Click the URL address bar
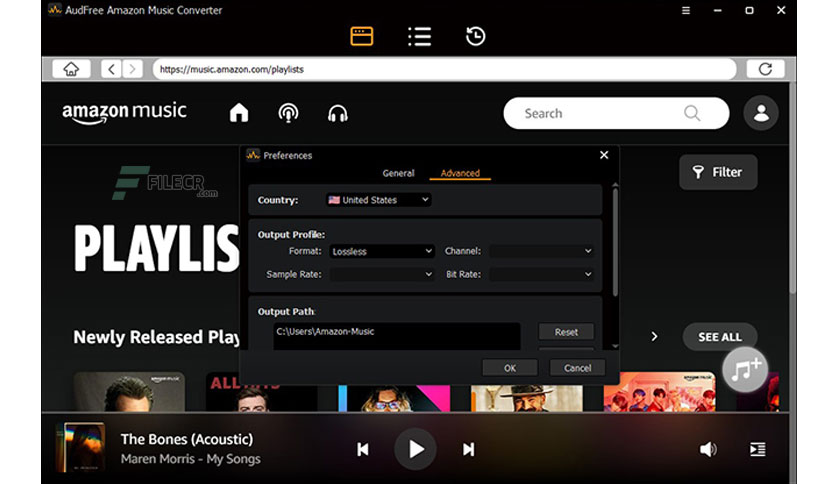 (x=445, y=69)
